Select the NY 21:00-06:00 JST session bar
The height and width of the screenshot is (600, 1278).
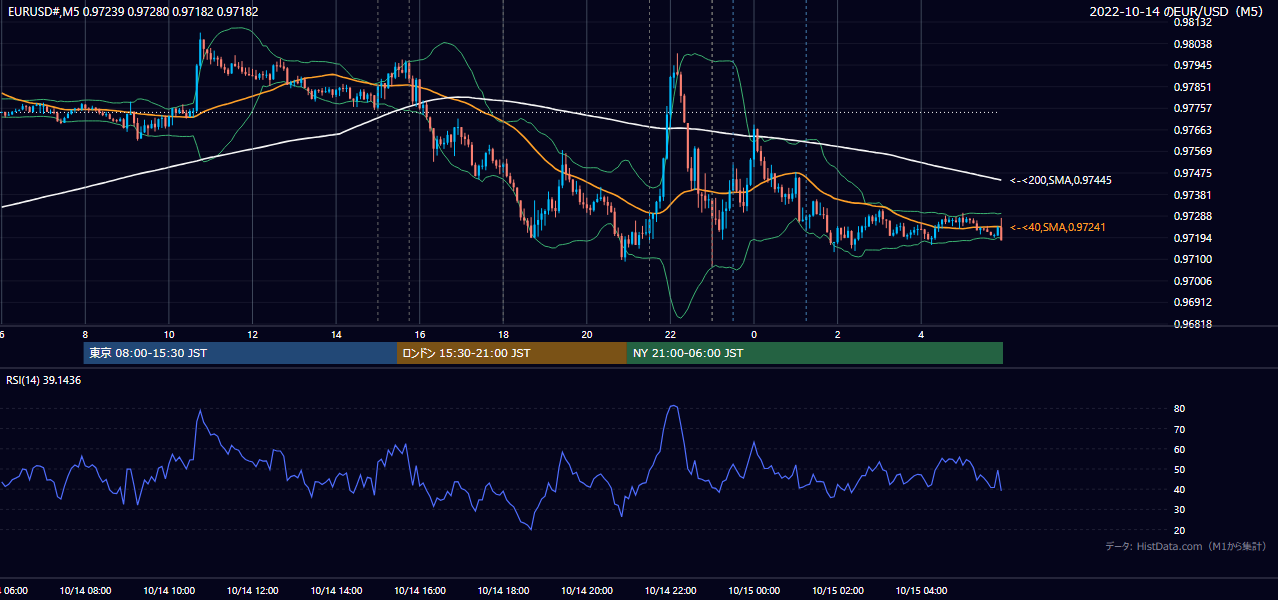click(x=815, y=353)
